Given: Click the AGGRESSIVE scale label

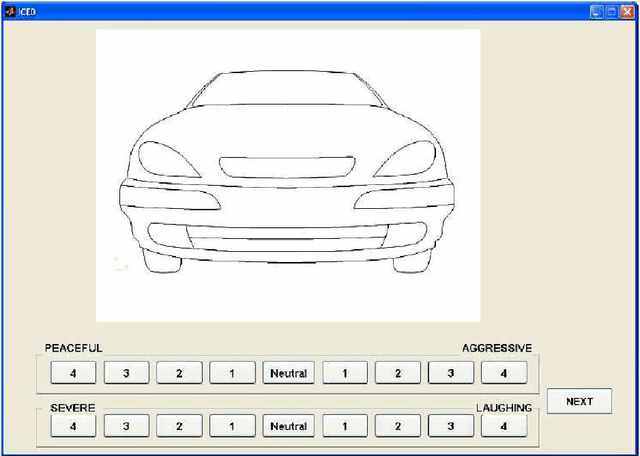Looking at the screenshot, I should (x=497, y=348).
